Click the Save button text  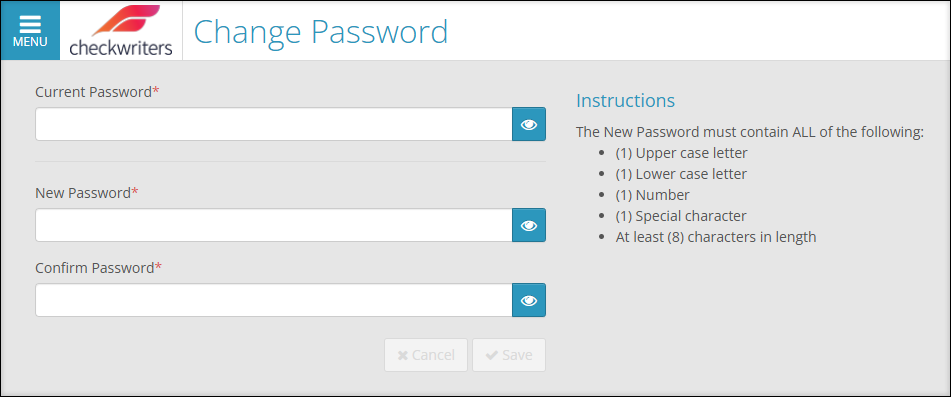(x=517, y=355)
